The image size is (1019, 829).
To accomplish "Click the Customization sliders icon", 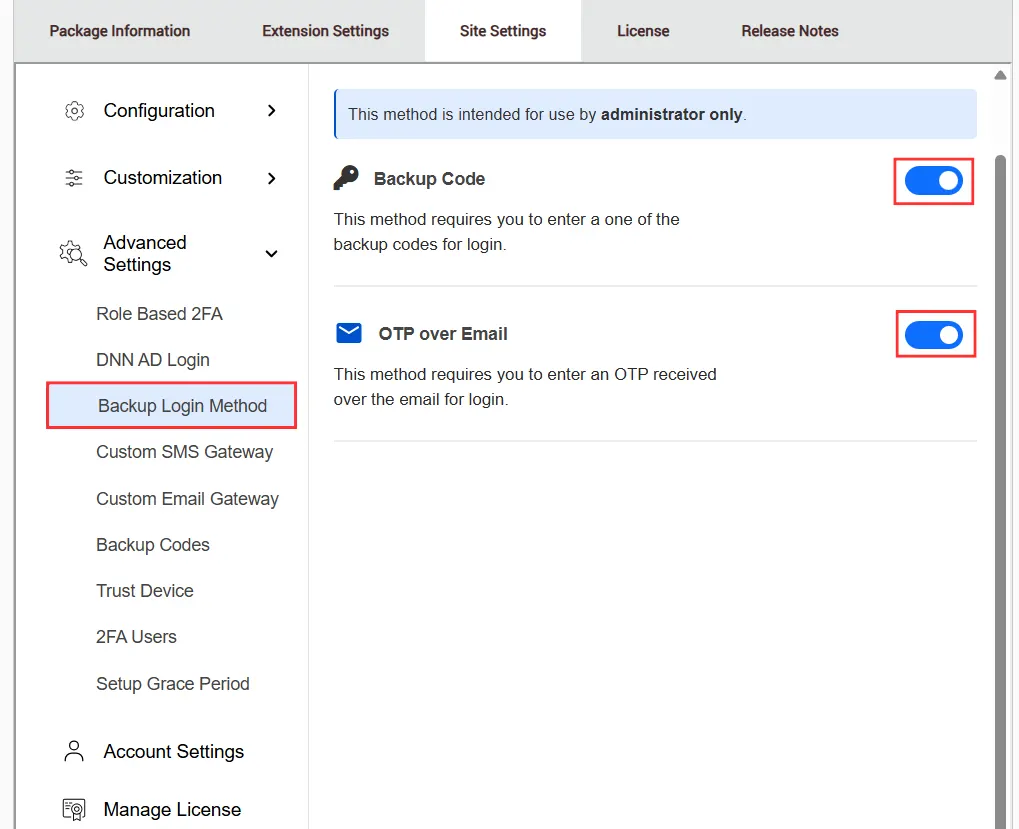I will [73, 177].
